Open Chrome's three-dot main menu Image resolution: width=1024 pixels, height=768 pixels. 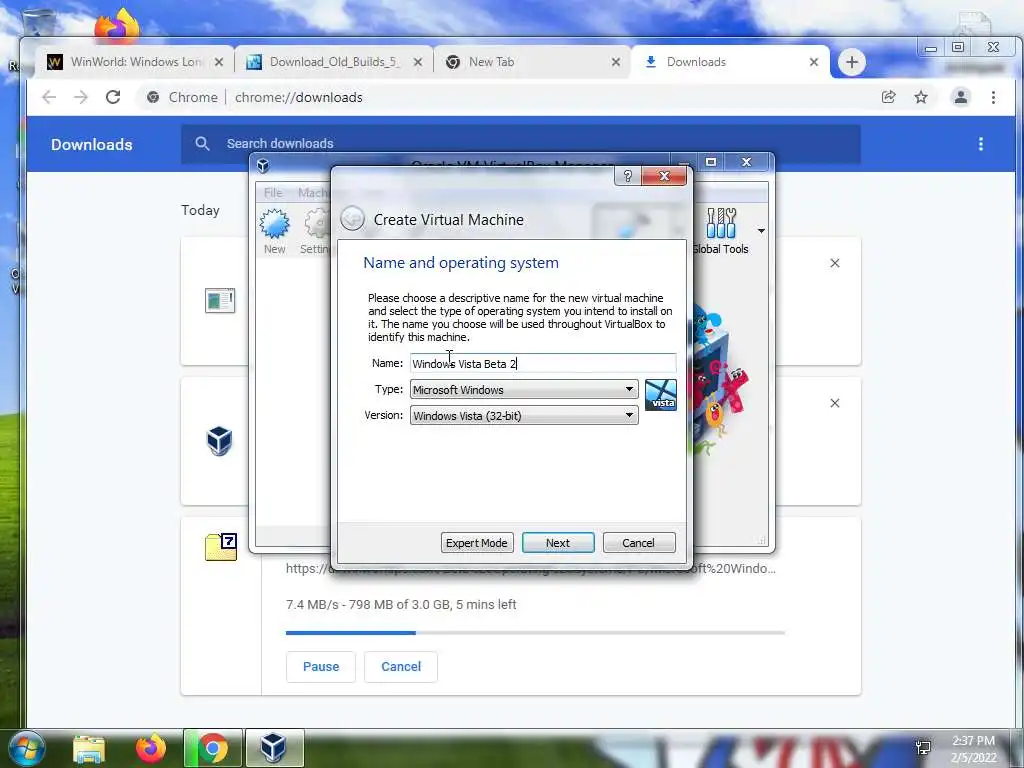pos(993,97)
